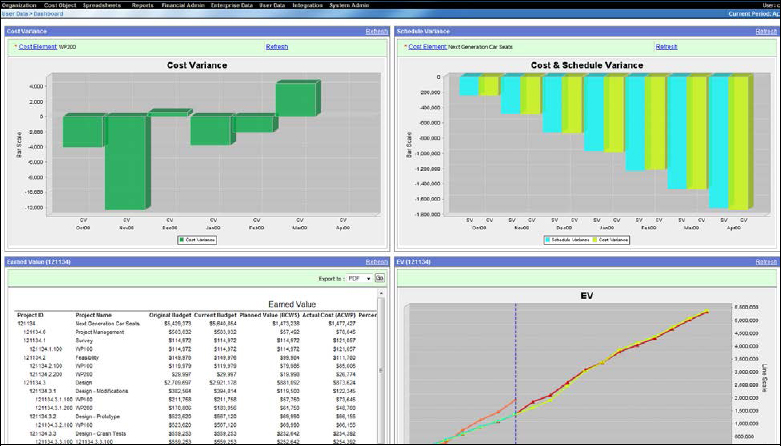Click project ID 121134.0
This screenshot has width=781, height=446.
tap(35, 332)
